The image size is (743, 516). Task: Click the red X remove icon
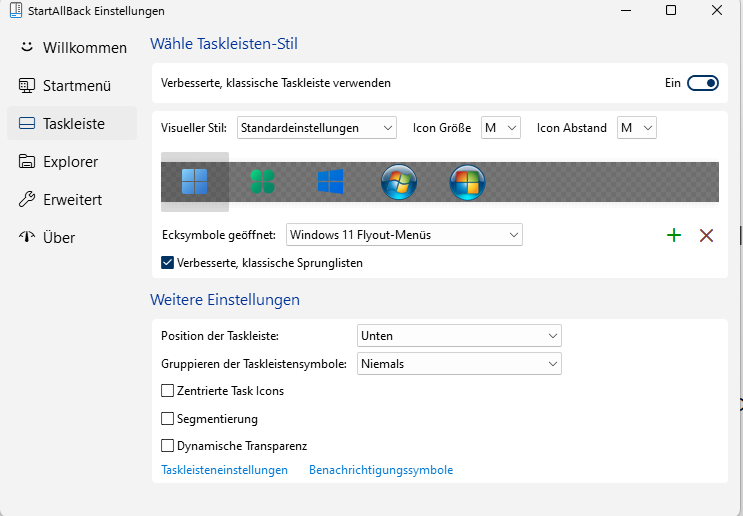pos(707,235)
